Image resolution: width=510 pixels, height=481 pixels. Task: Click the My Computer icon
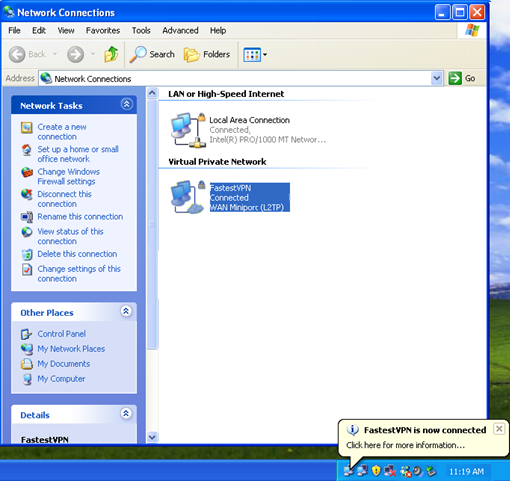27,379
